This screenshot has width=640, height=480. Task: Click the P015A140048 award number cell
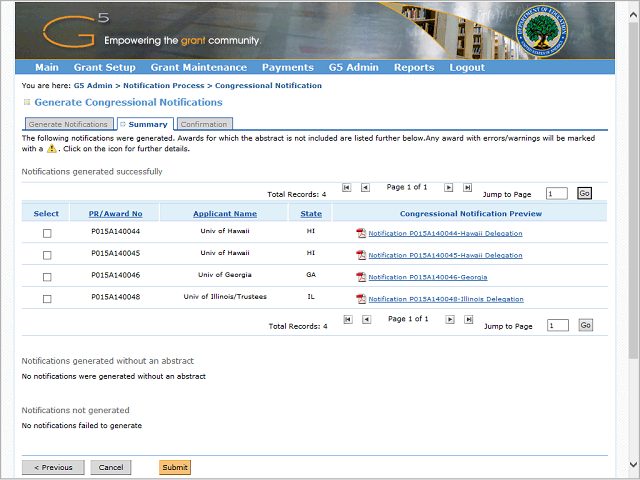click(116, 297)
